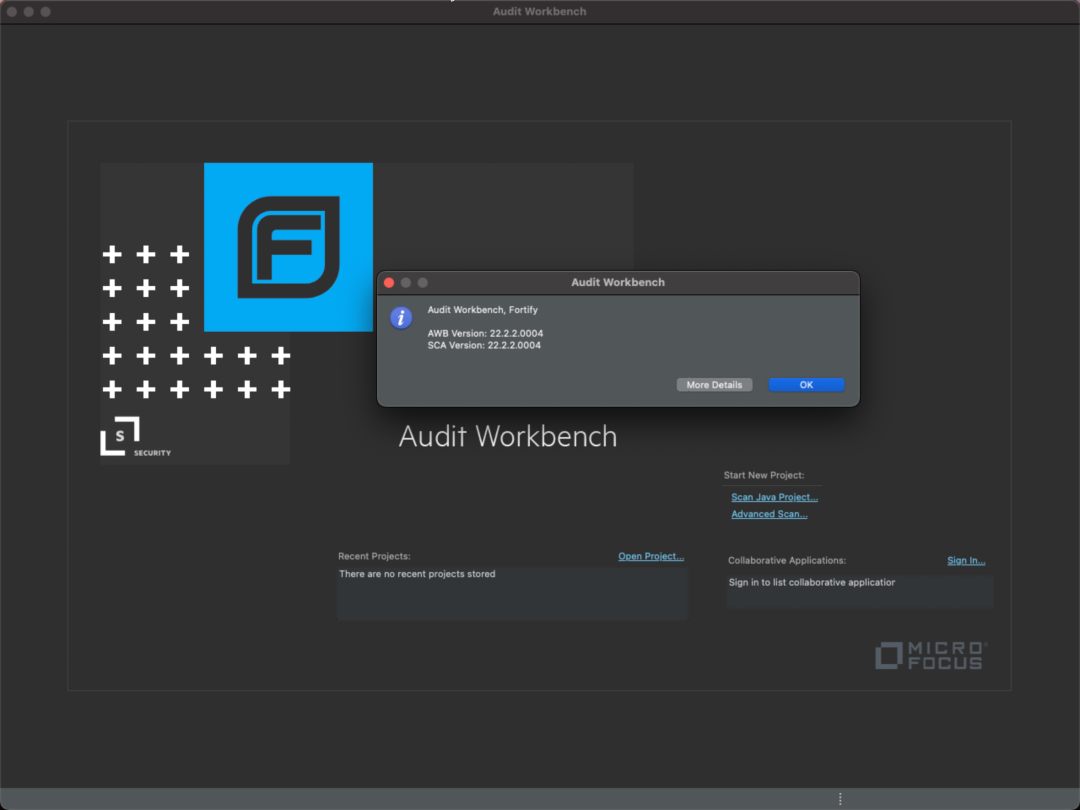
Task: Click 'Sign in to list collaborative' text
Action: coord(811,582)
